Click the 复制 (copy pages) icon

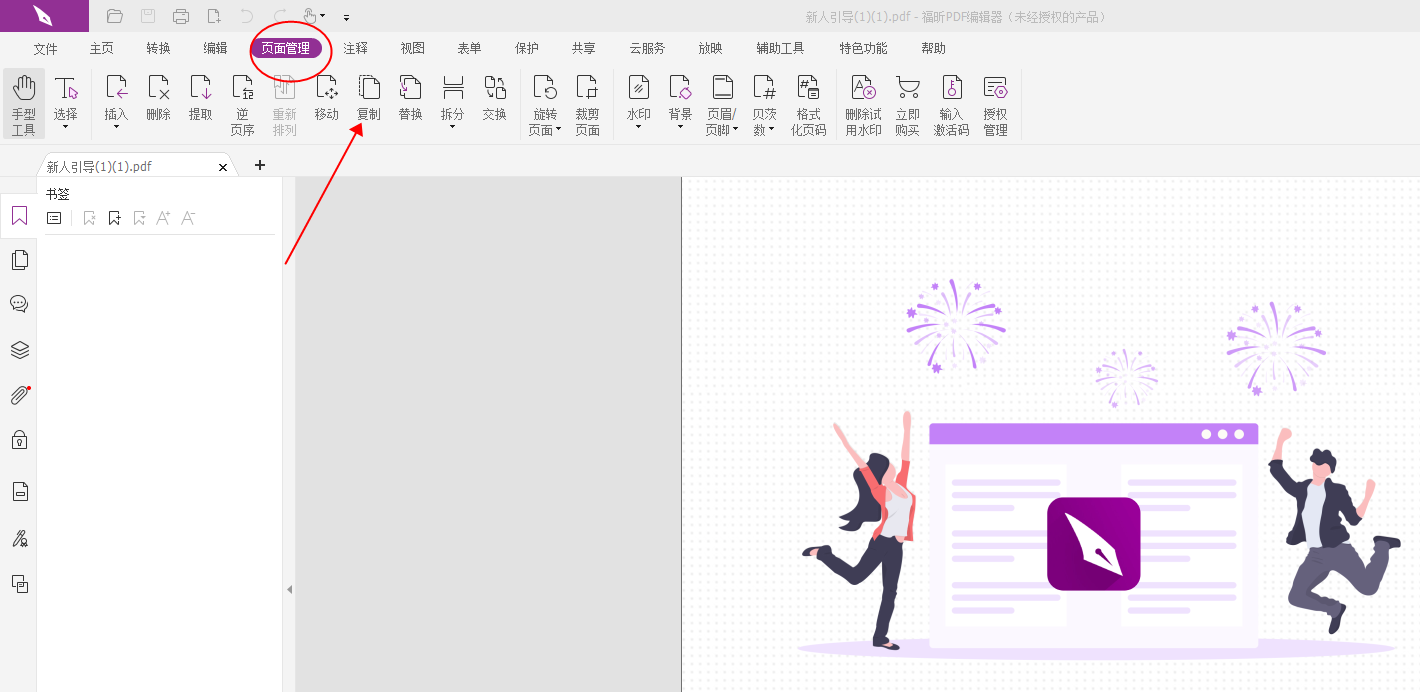369,98
